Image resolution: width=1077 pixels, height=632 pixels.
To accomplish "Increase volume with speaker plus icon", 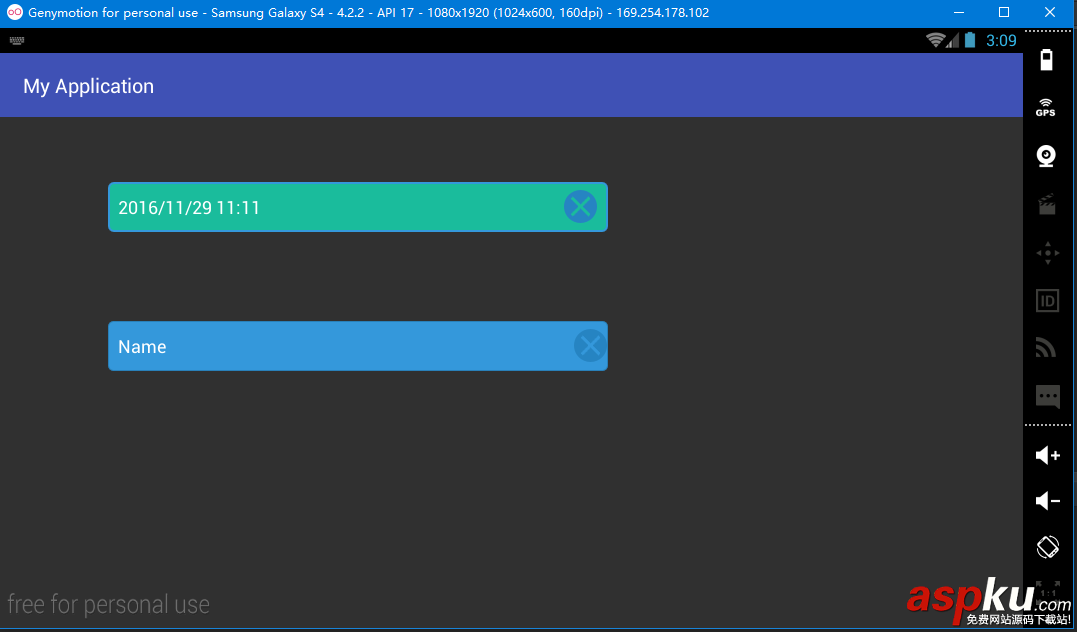I will (1048, 455).
